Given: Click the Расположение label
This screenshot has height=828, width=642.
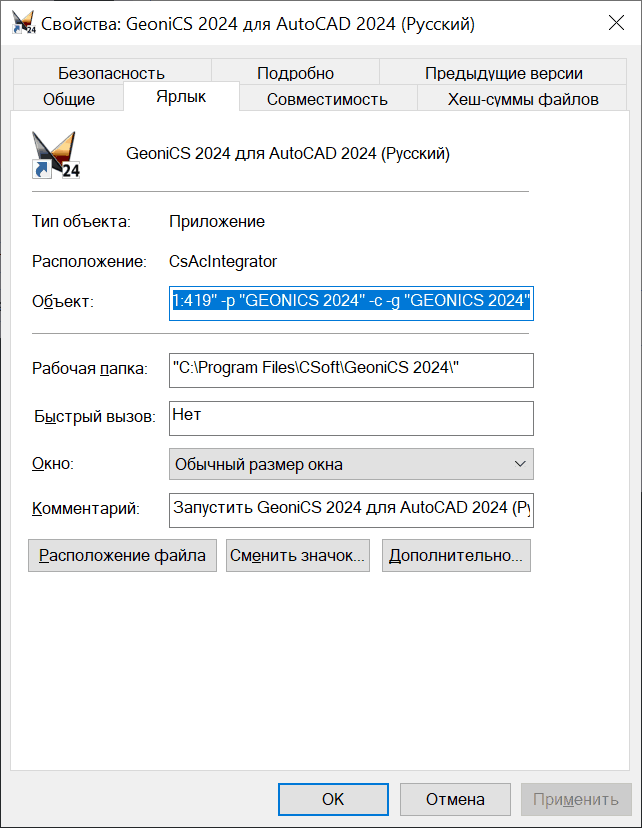Looking at the screenshot, I should click(x=89, y=261).
